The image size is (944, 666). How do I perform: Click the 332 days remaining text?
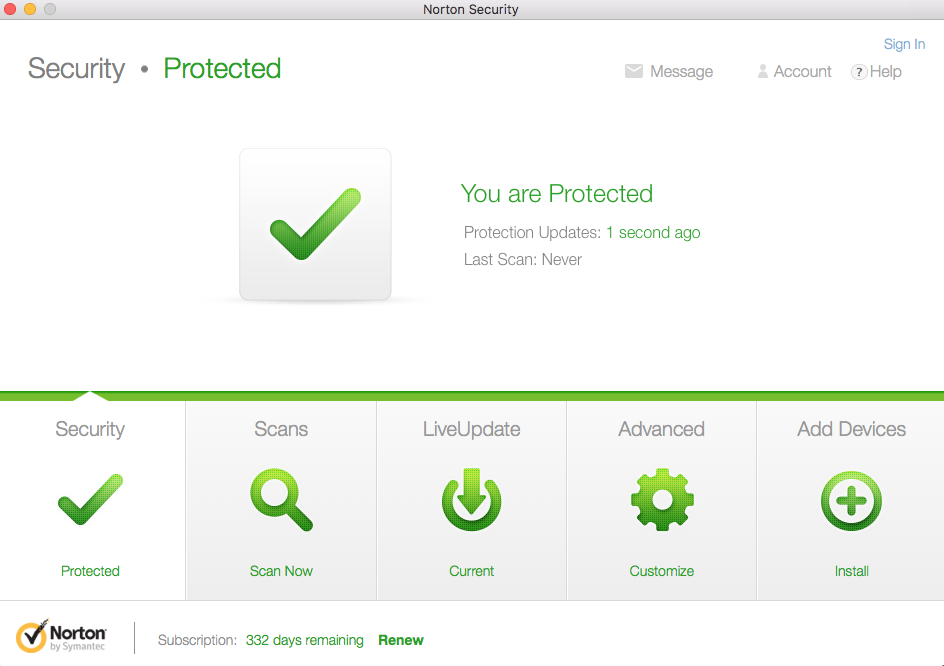(x=304, y=640)
